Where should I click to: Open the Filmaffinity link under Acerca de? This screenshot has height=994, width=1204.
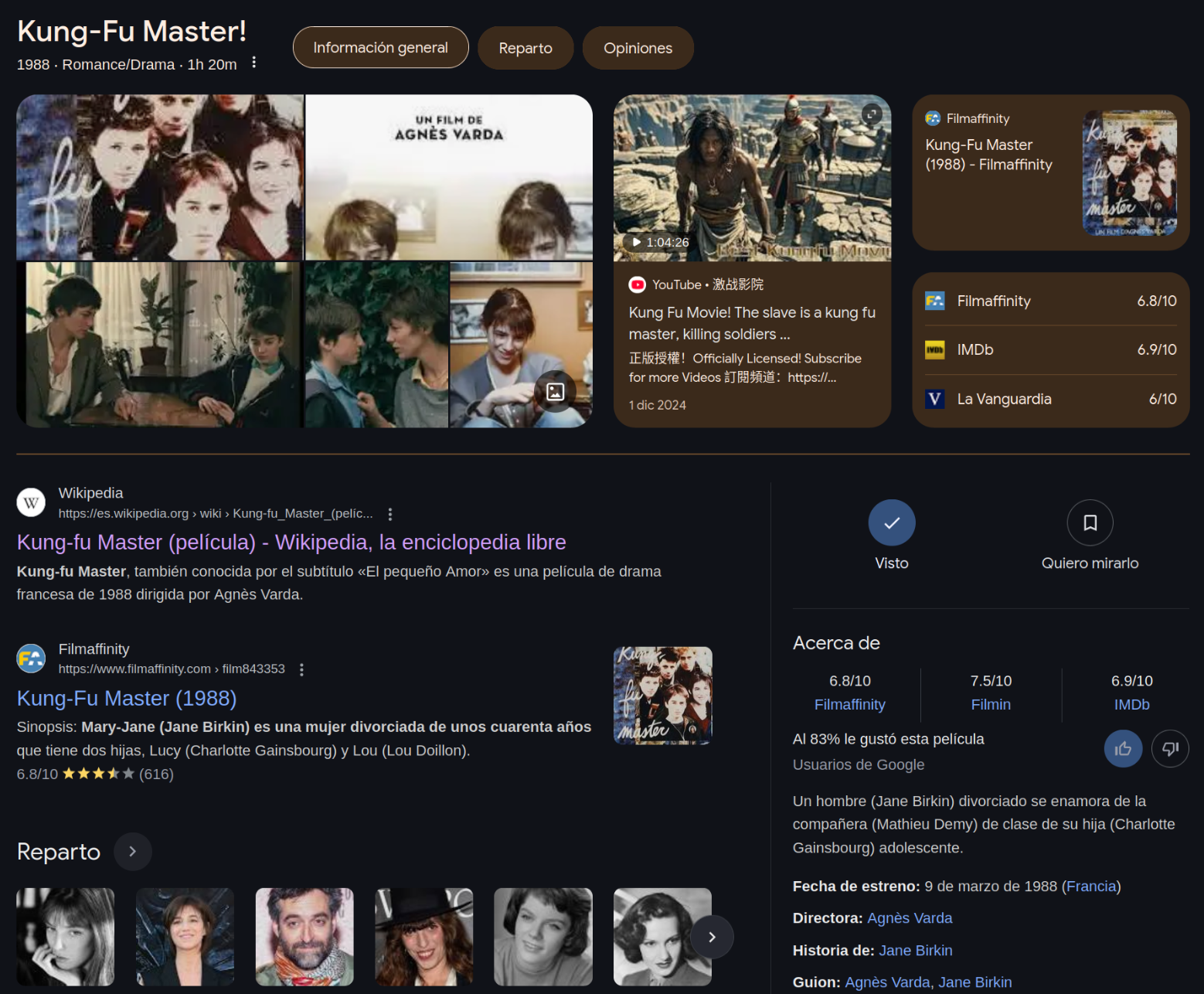[x=850, y=704]
